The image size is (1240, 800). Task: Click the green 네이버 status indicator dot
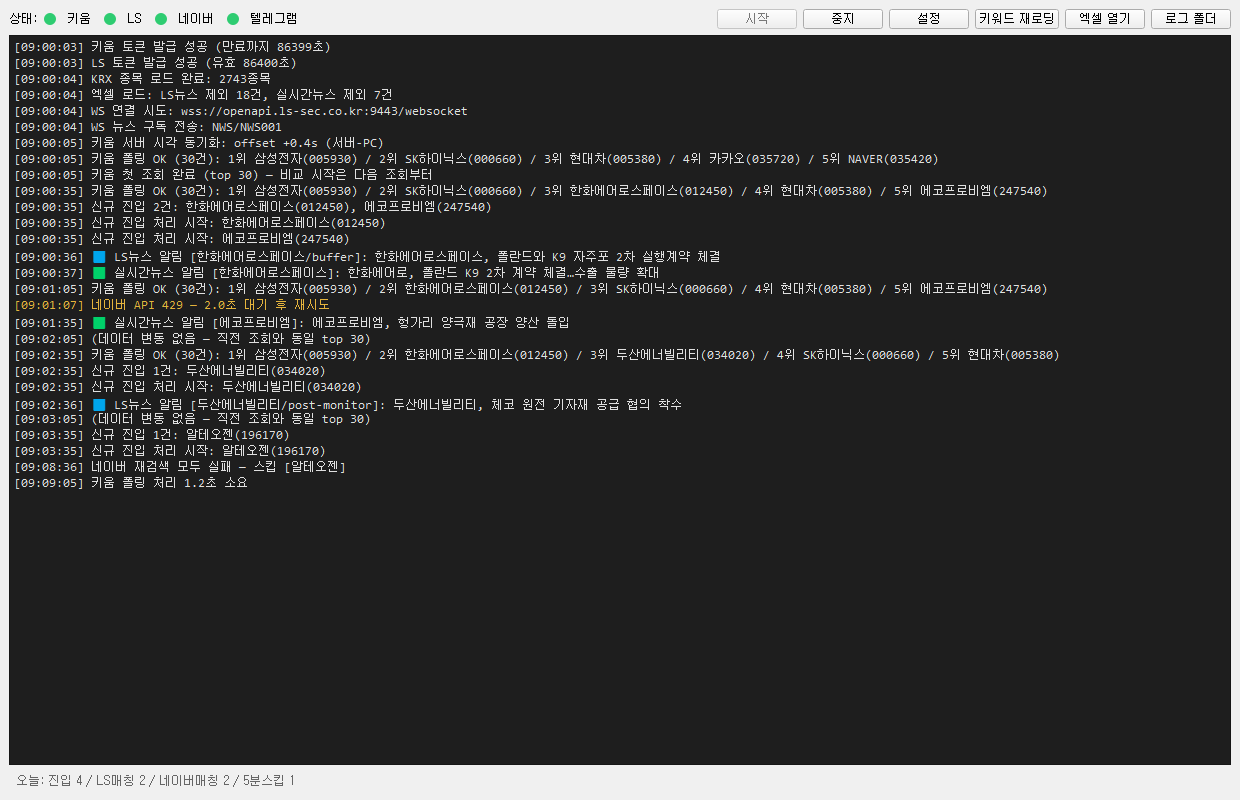(161, 19)
